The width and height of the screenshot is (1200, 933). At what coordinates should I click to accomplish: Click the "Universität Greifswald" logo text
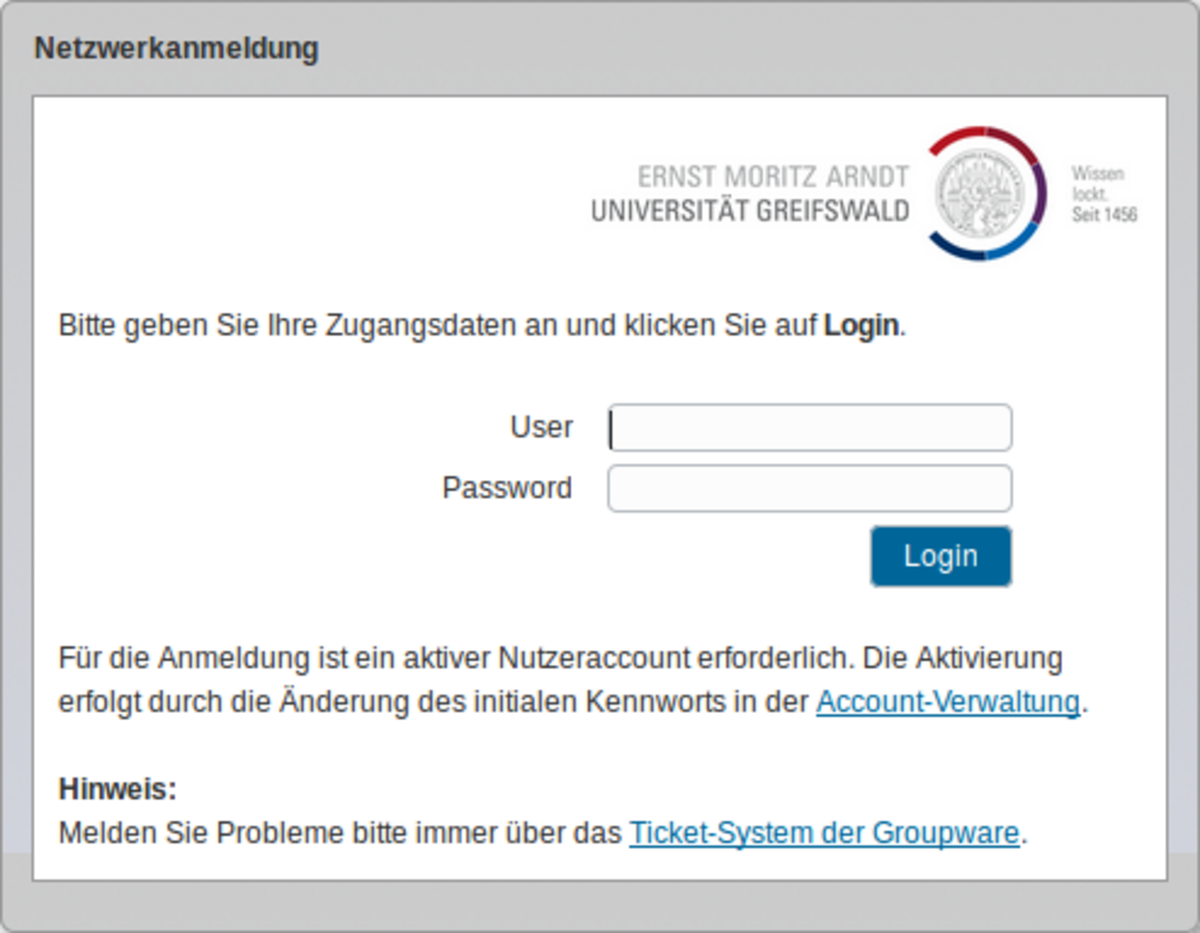click(x=750, y=211)
